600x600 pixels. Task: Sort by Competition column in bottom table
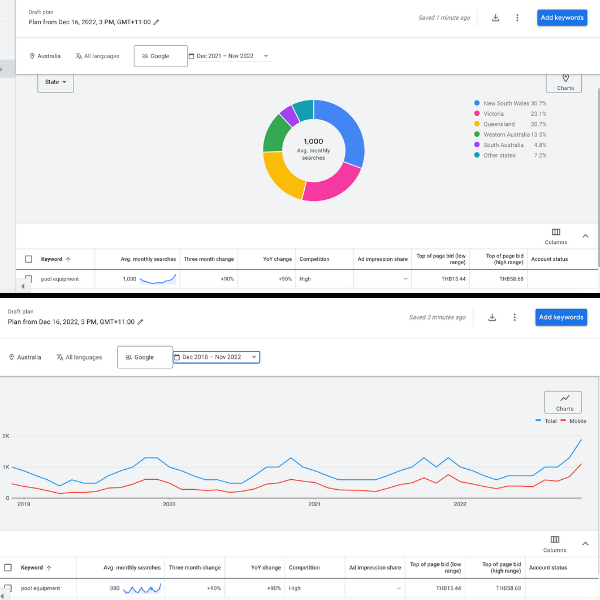(304, 567)
